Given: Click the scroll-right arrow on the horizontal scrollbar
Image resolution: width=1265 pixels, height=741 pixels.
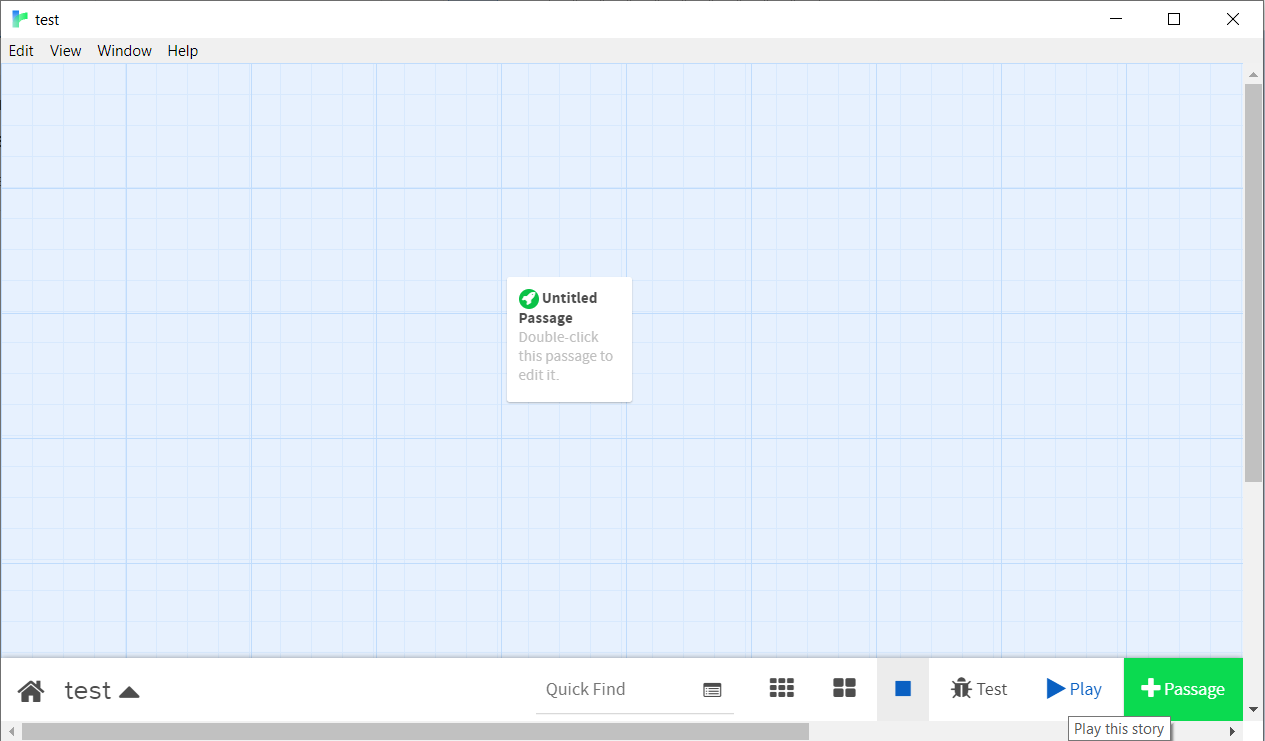Looking at the screenshot, I should pos(1232,732).
